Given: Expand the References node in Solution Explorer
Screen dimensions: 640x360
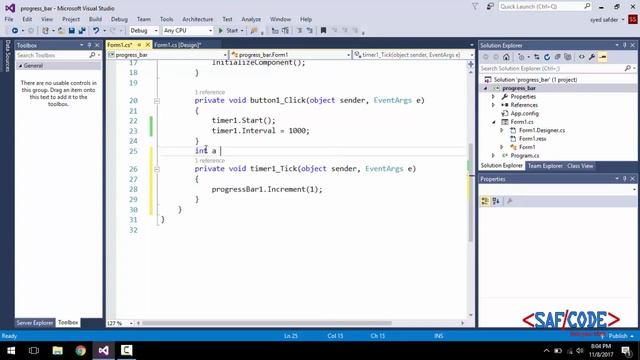Looking at the screenshot, I should tap(493, 105).
